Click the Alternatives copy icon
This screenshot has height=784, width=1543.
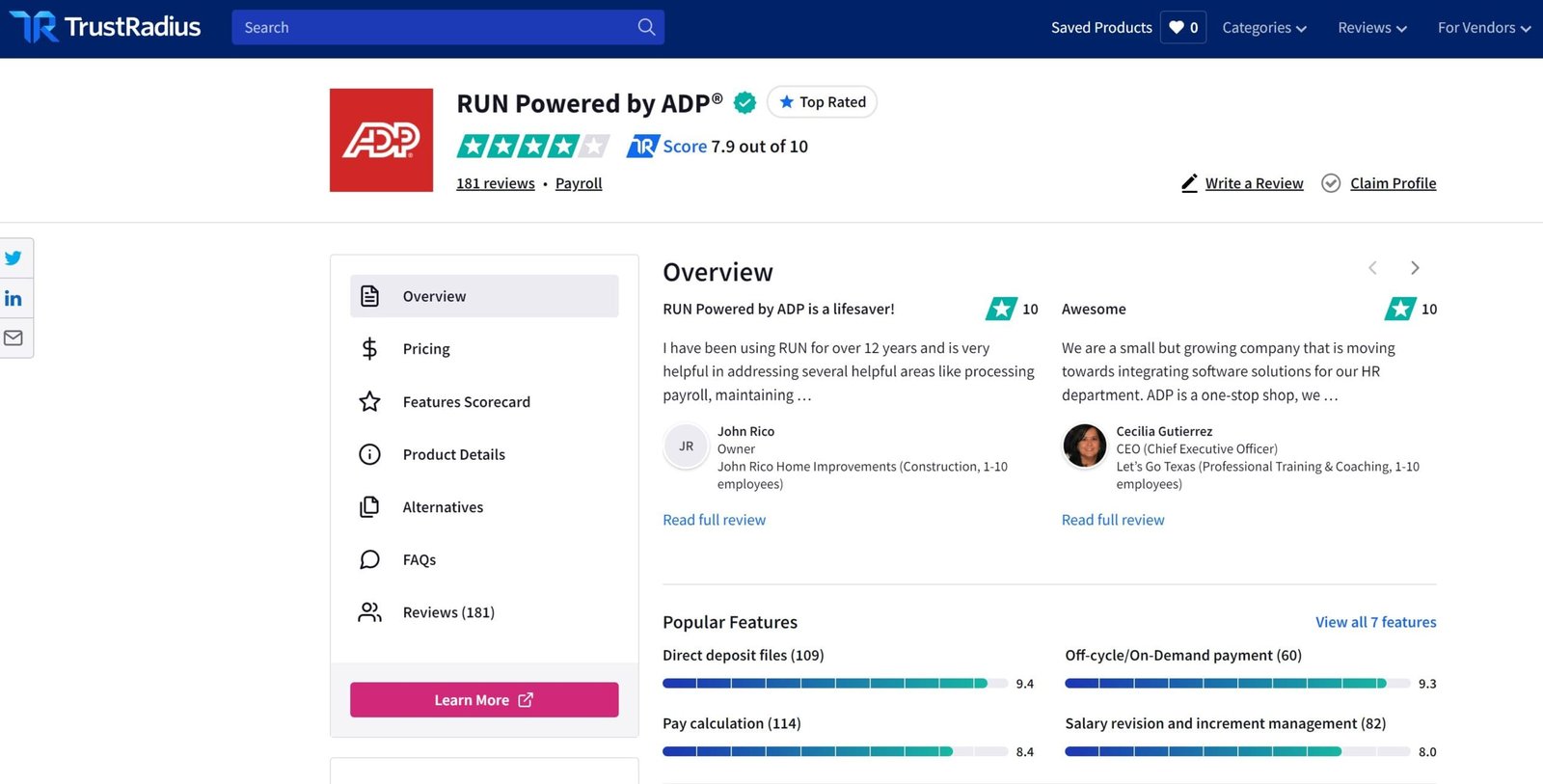pyautogui.click(x=369, y=507)
